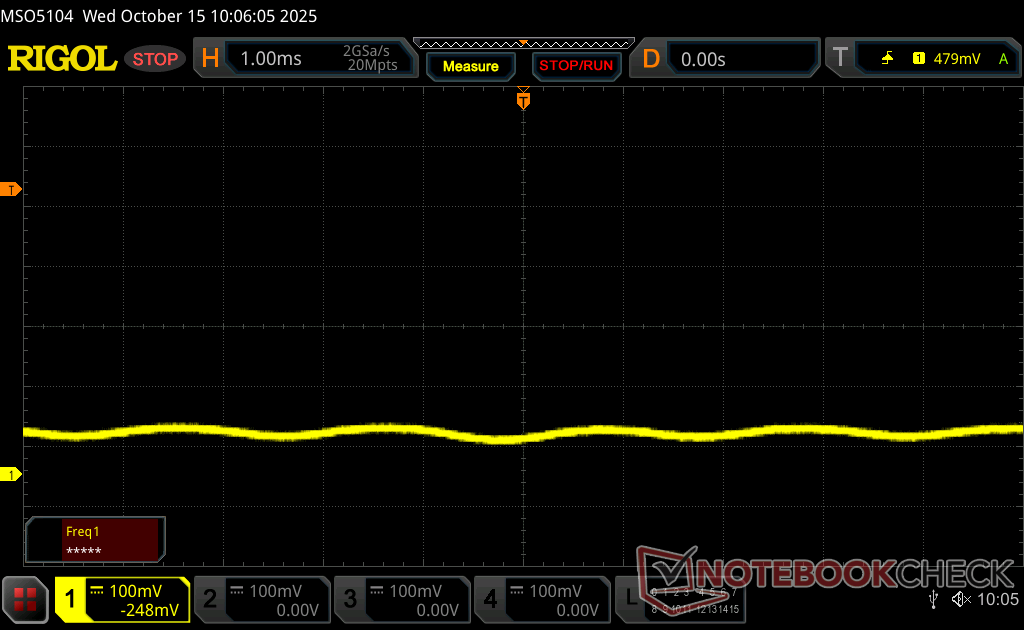Click the rising edge trigger type icon
Screen dimensions: 1024x630
tap(887, 59)
